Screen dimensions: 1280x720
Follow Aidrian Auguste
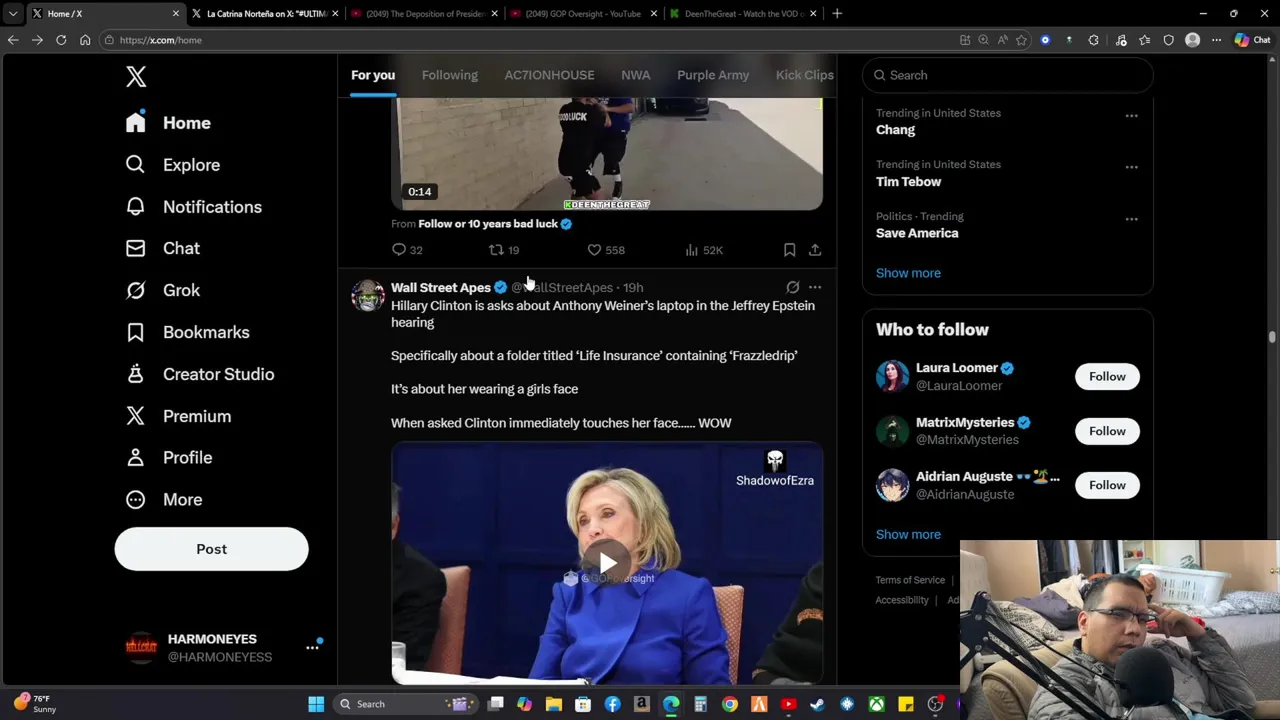[x=1107, y=485]
